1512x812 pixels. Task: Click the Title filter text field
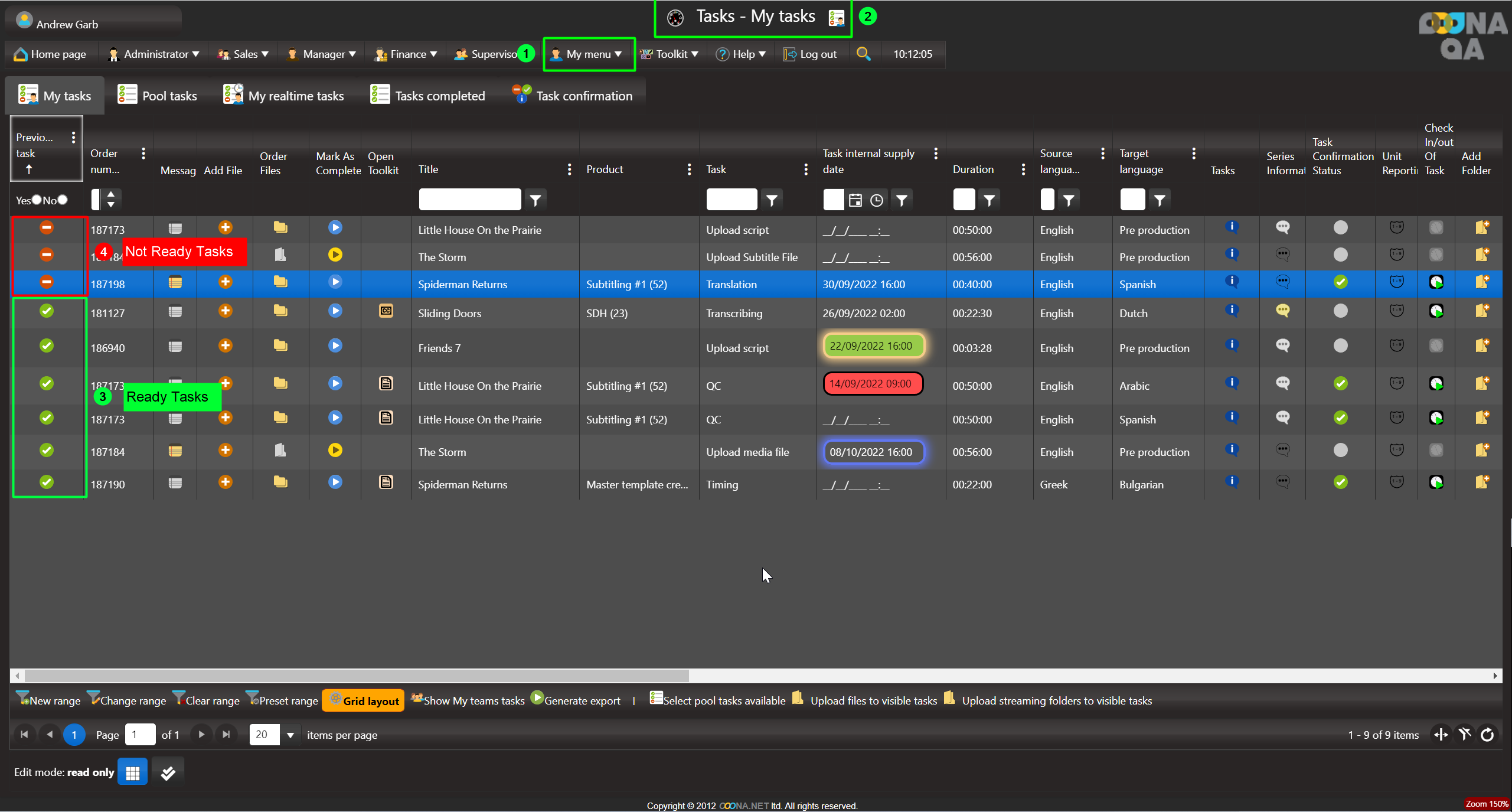point(469,200)
